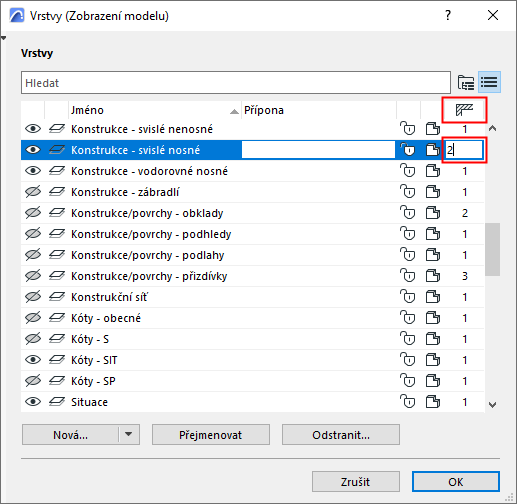The width and height of the screenshot is (517, 504).
Task: Click the Přejmenovat button
Action: (x=211, y=435)
